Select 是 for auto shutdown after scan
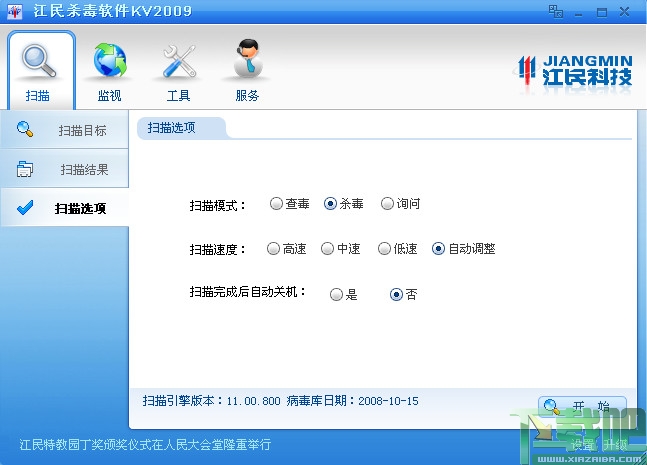 (x=344, y=294)
